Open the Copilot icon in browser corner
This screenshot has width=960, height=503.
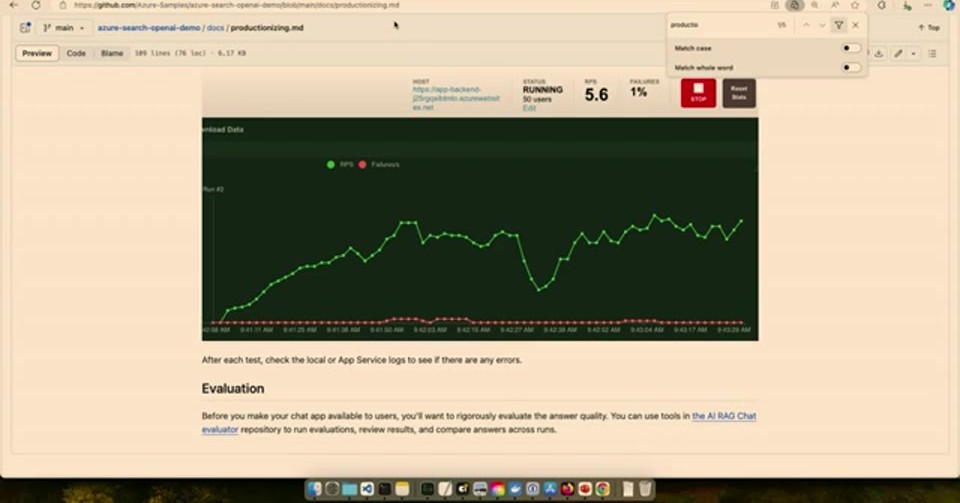948,5
